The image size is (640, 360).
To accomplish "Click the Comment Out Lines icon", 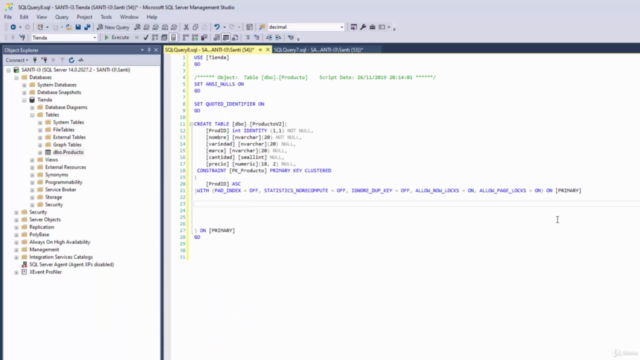I will point(247,38).
